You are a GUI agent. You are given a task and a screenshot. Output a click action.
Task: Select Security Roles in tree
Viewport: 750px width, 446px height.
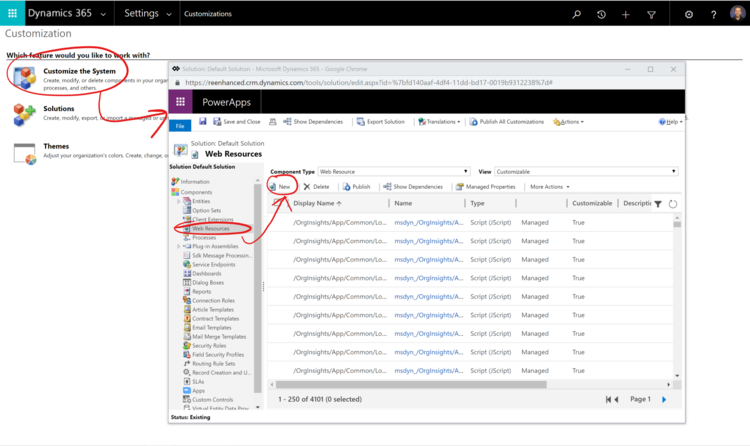pyautogui.click(x=209, y=346)
